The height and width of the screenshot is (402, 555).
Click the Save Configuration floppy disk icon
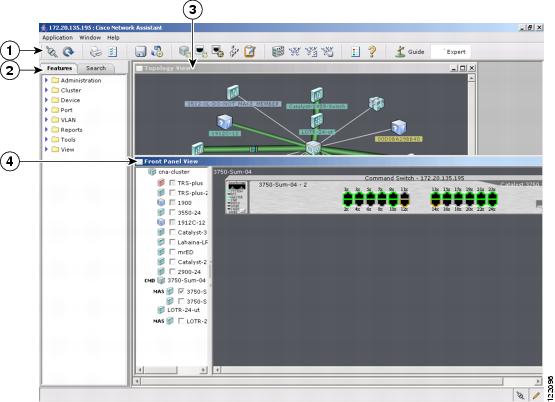click(141, 52)
